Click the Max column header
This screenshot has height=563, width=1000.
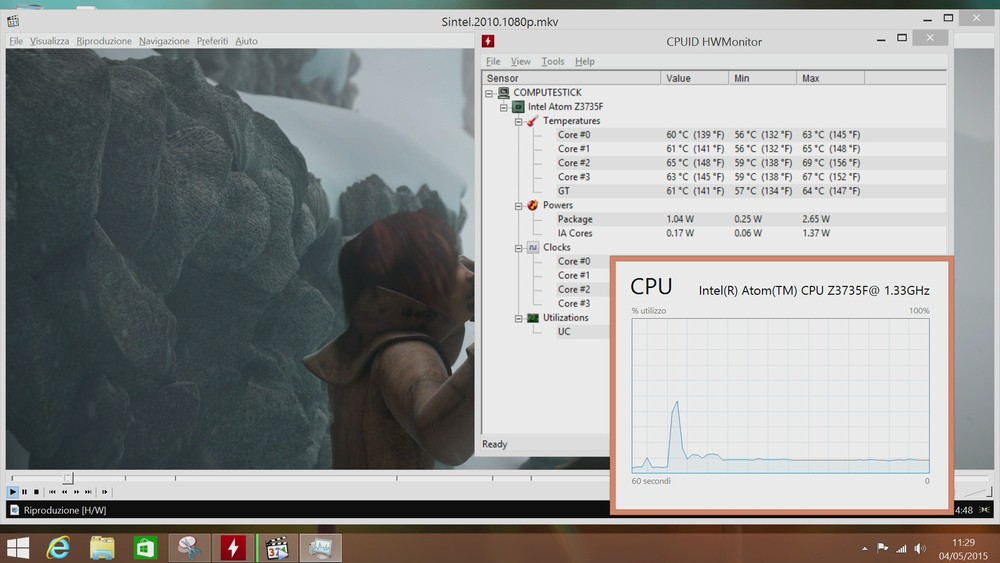point(831,78)
